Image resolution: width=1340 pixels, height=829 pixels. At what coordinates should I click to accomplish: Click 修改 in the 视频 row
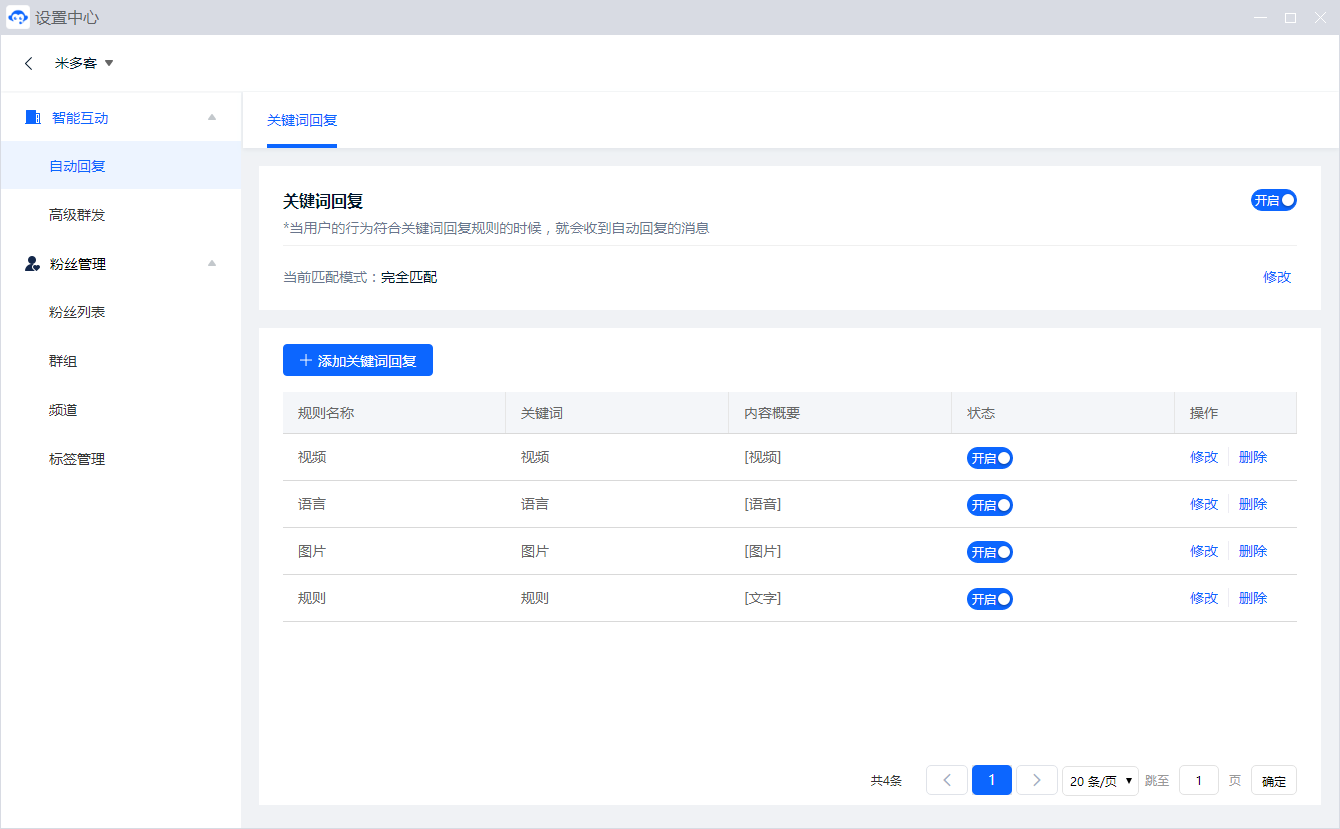(1204, 457)
